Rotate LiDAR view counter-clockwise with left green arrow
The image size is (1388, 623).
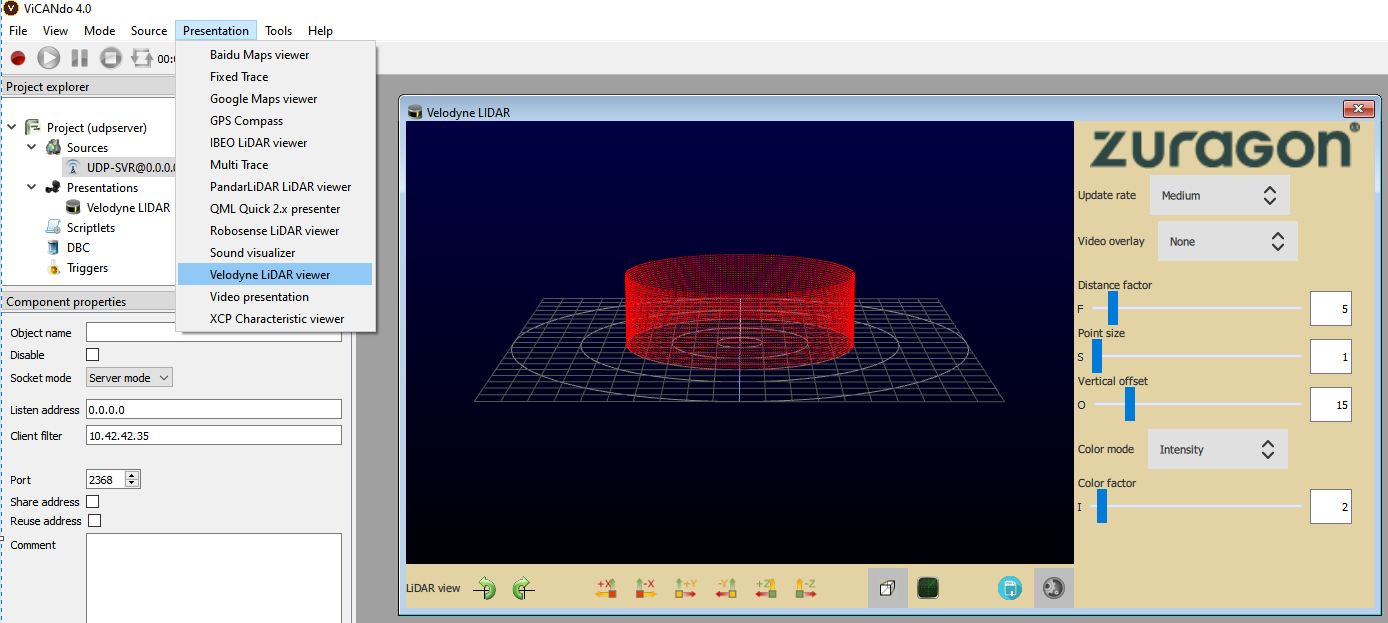pyautogui.click(x=485, y=588)
